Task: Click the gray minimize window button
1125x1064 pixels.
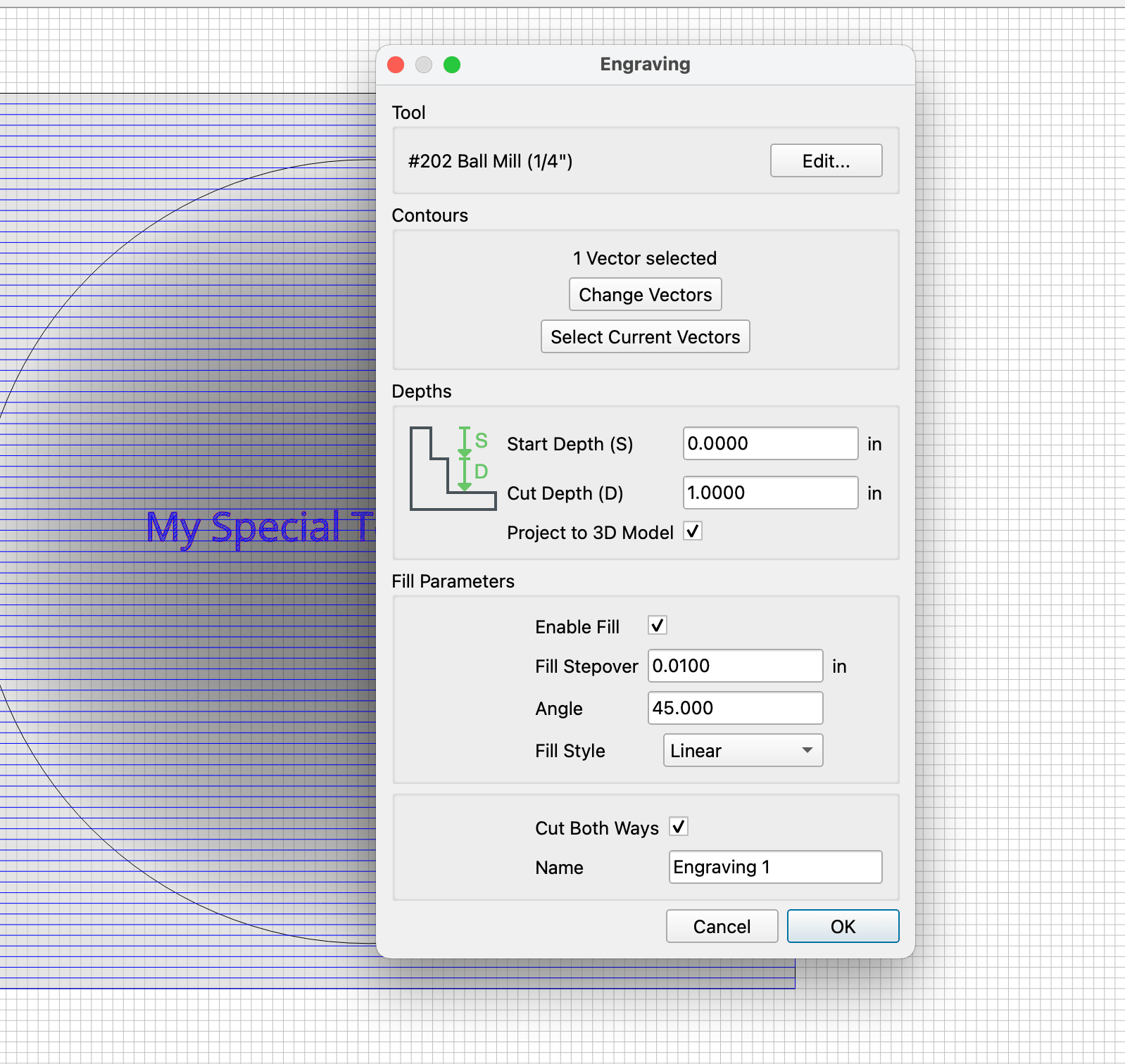Action: pos(424,65)
